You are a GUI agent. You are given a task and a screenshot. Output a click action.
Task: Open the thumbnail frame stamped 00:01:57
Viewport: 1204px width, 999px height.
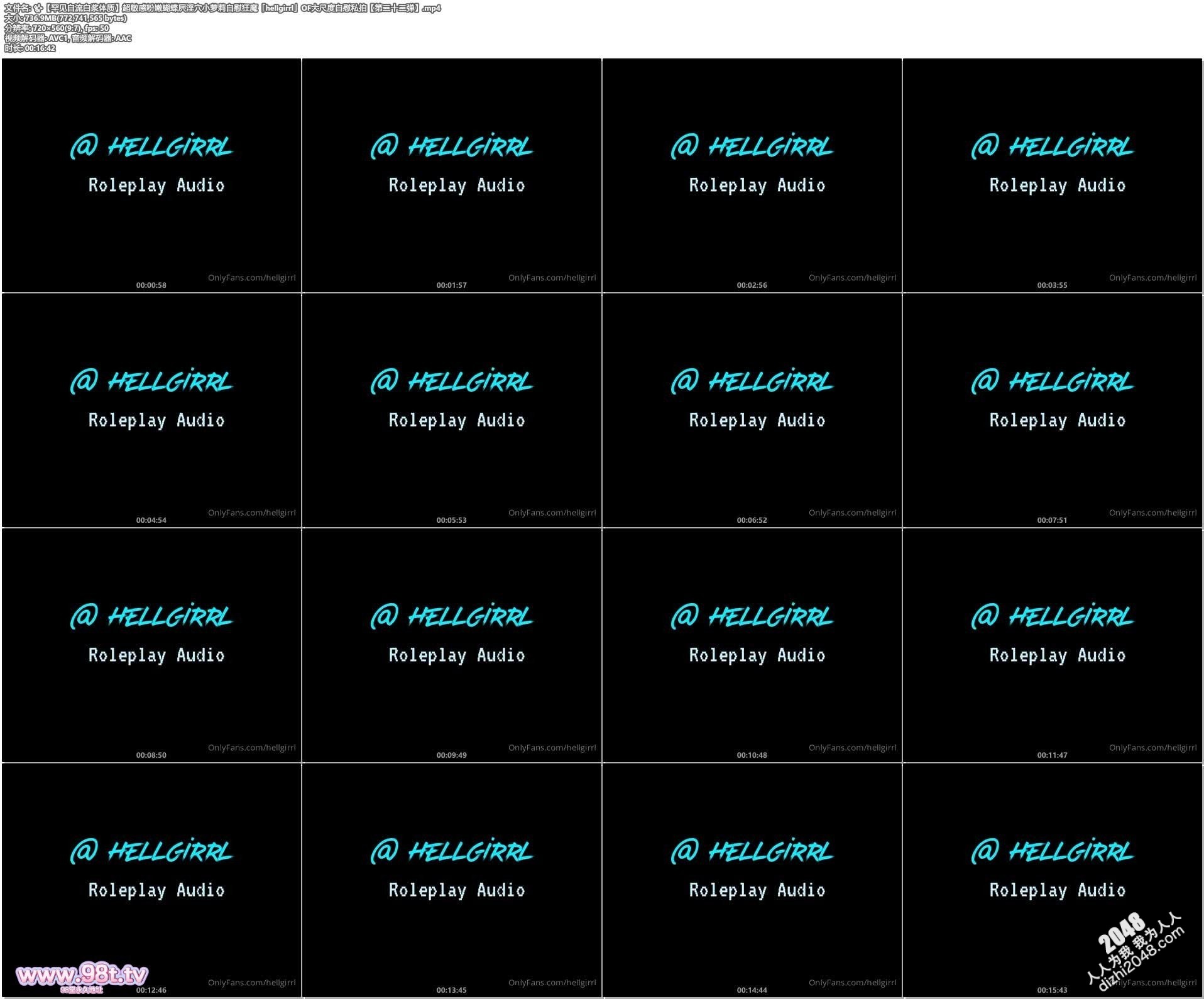(x=452, y=175)
